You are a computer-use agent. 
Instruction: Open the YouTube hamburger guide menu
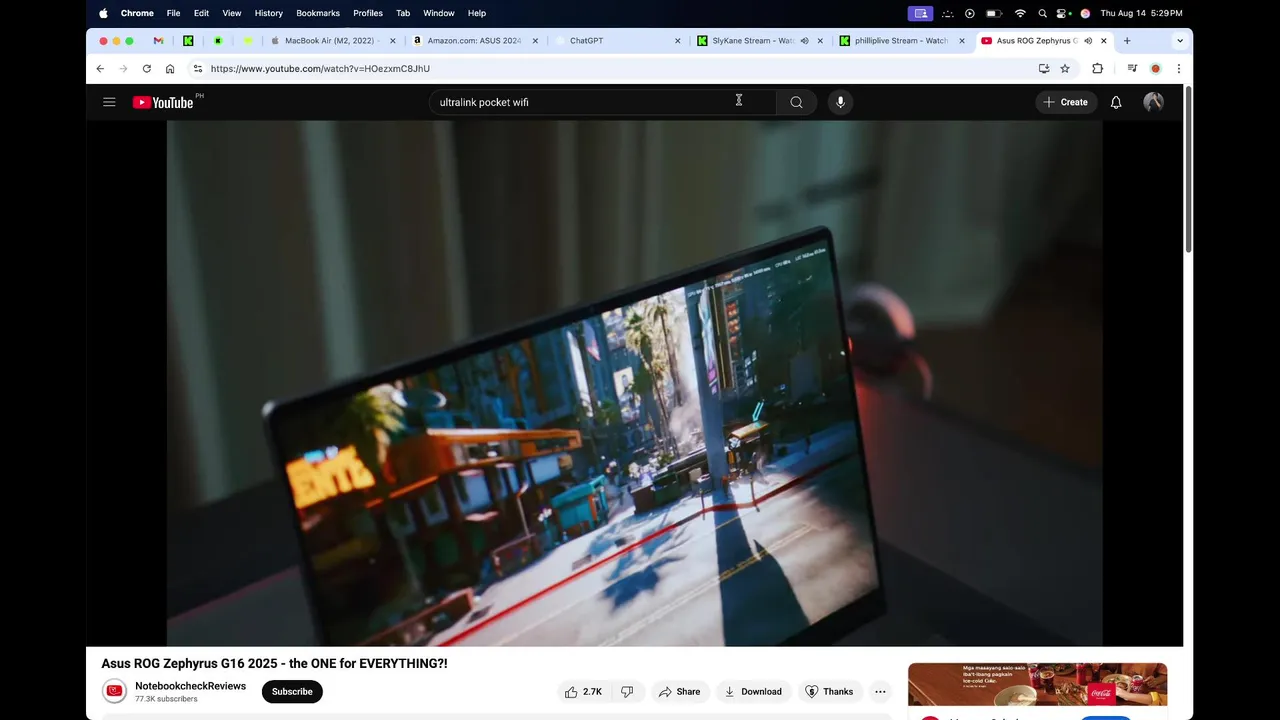point(109,102)
